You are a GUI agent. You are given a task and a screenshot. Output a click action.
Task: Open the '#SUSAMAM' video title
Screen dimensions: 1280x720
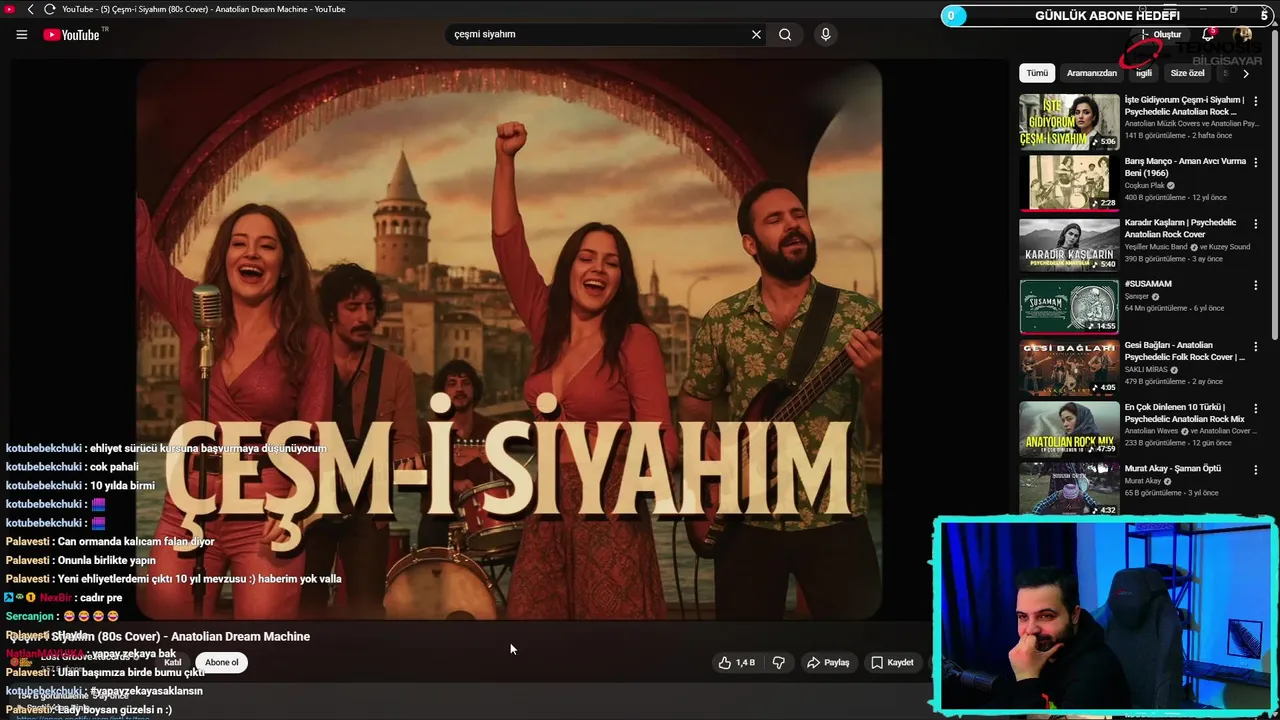[x=1148, y=284]
